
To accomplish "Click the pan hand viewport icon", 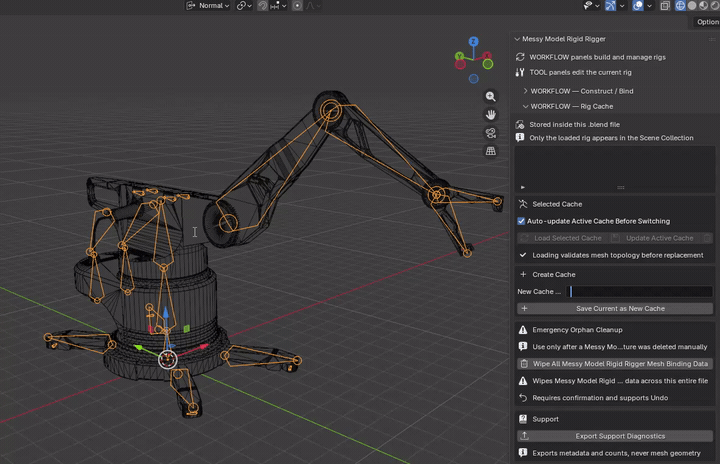I will (x=490, y=115).
